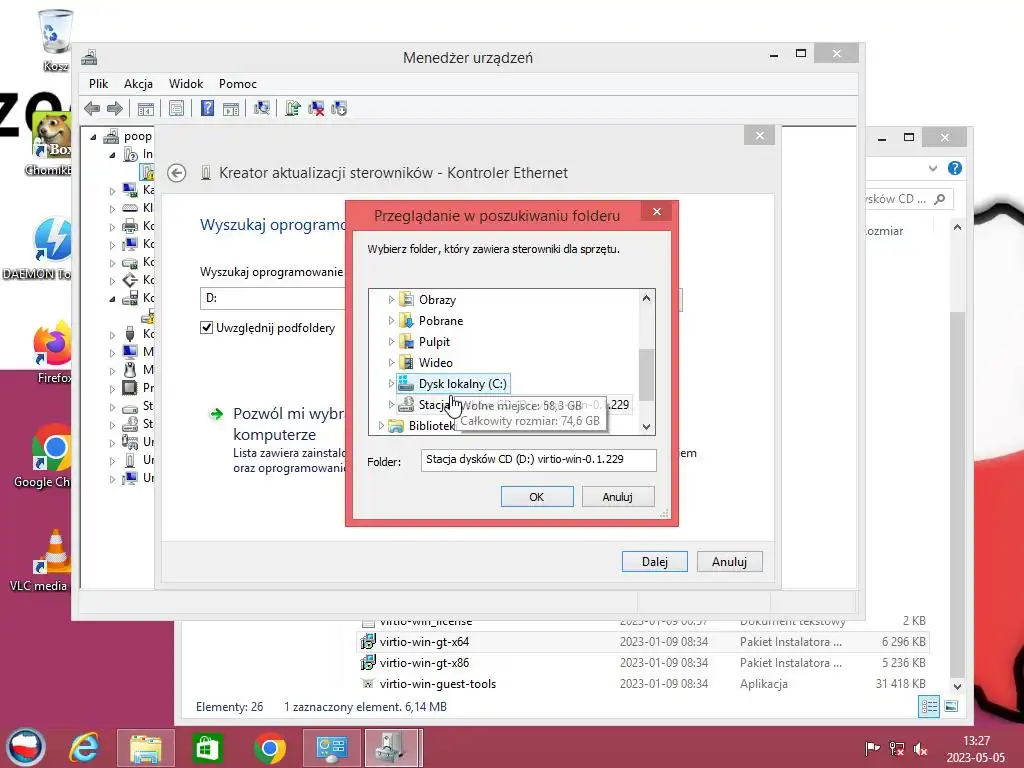Open File Explorer taskbar button

(146, 748)
